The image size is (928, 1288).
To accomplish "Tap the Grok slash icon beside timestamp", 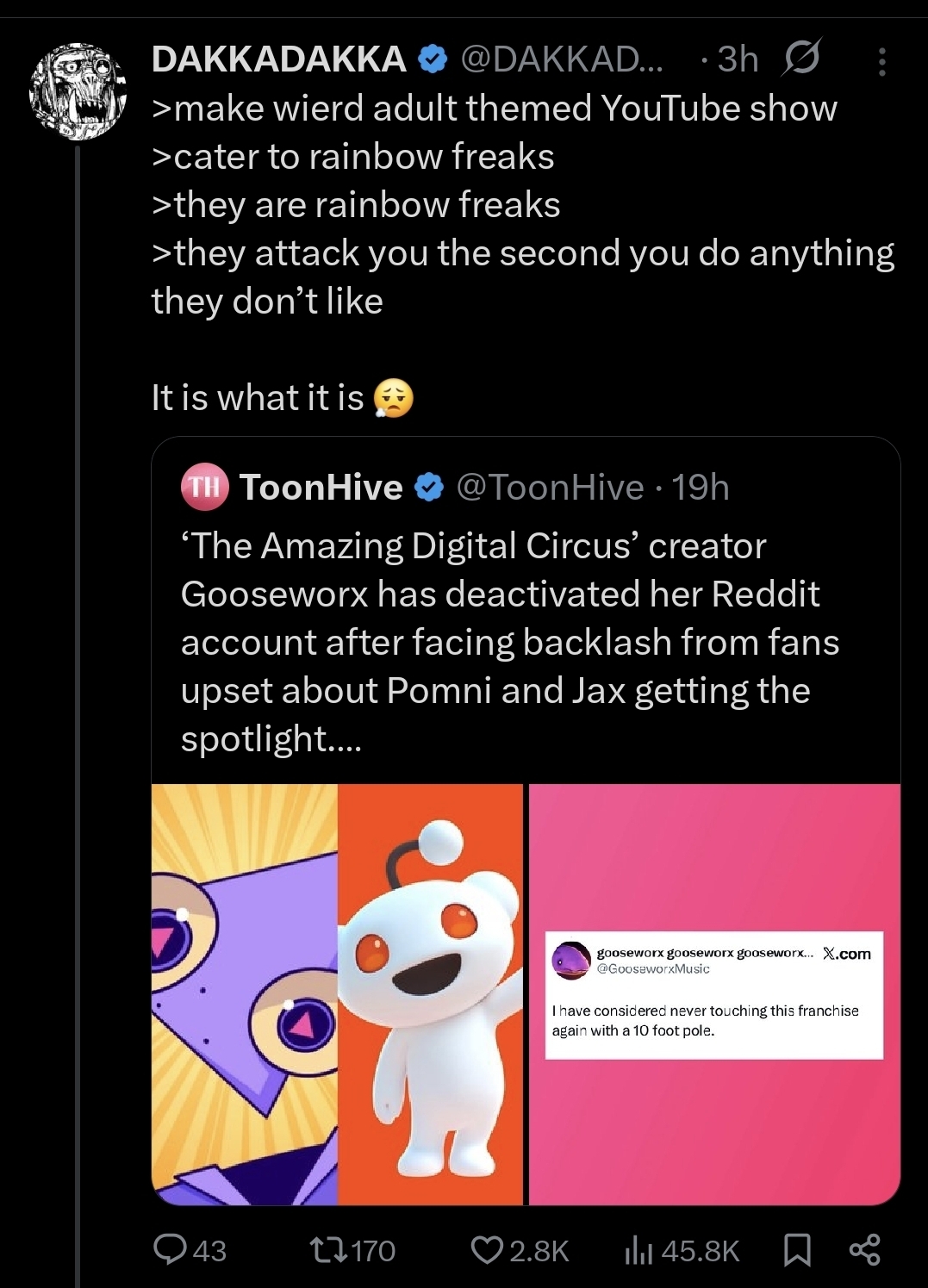I will point(801,59).
